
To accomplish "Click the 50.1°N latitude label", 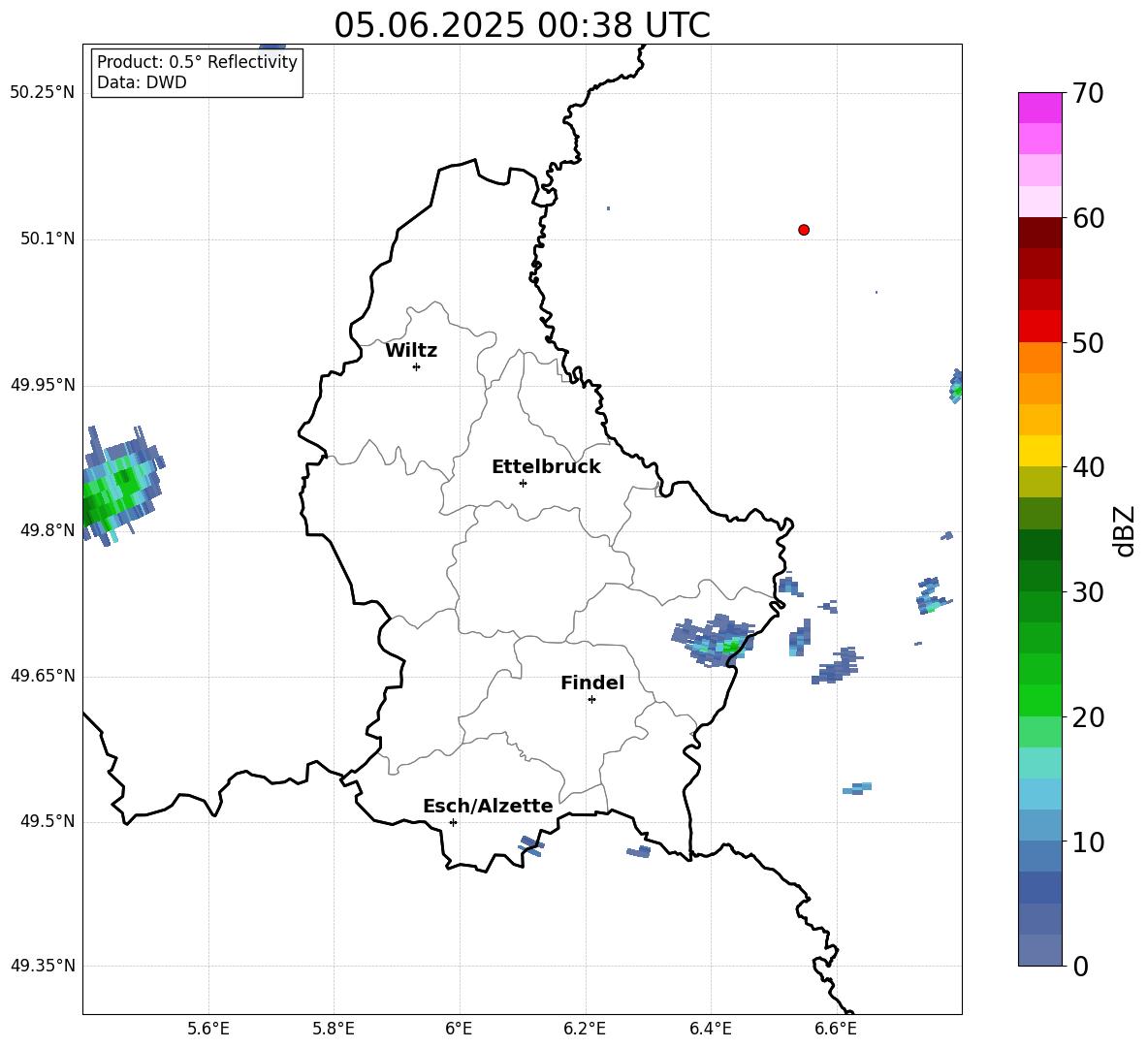I will [48, 238].
